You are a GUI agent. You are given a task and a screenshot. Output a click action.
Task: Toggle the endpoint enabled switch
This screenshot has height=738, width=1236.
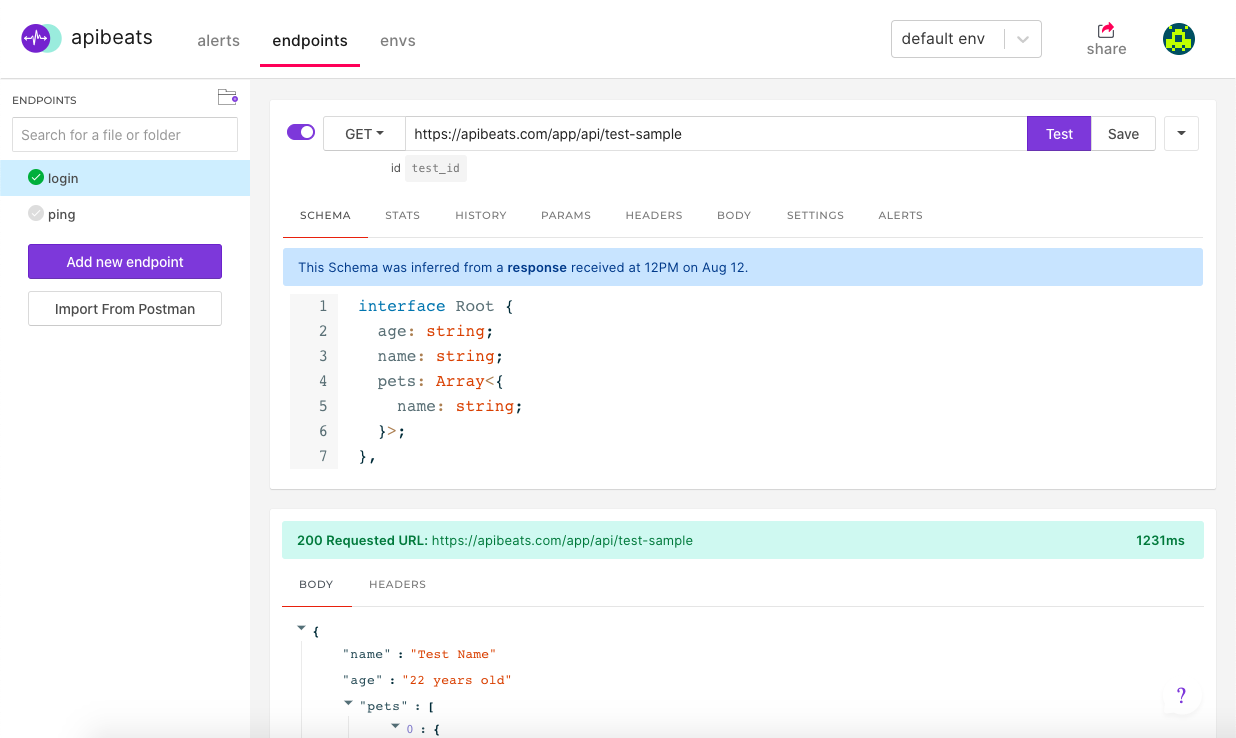[x=301, y=132]
